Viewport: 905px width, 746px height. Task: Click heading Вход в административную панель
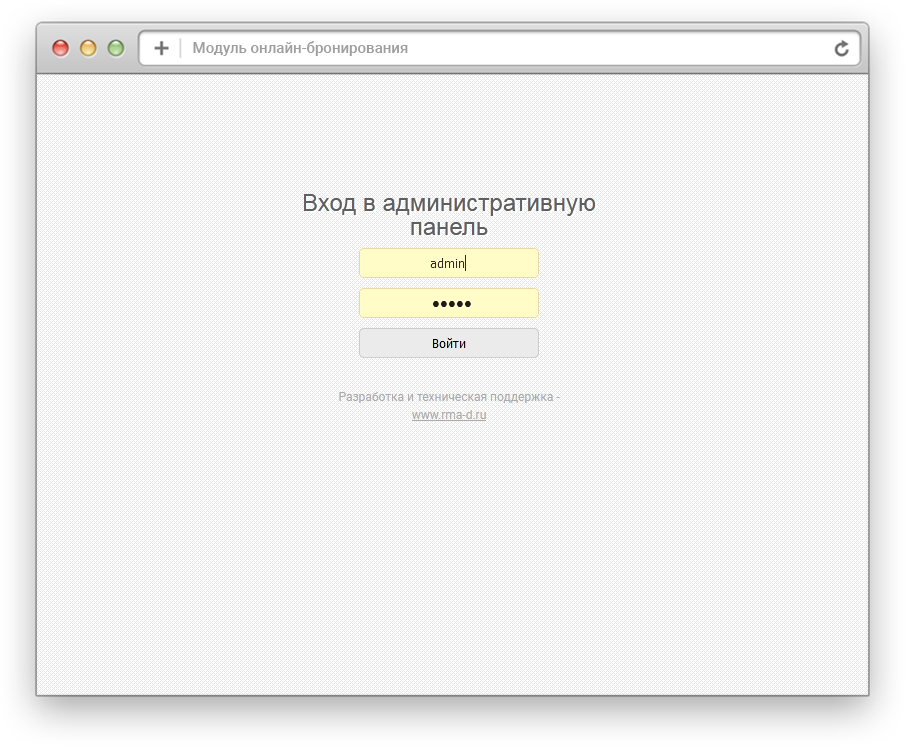tap(448, 215)
